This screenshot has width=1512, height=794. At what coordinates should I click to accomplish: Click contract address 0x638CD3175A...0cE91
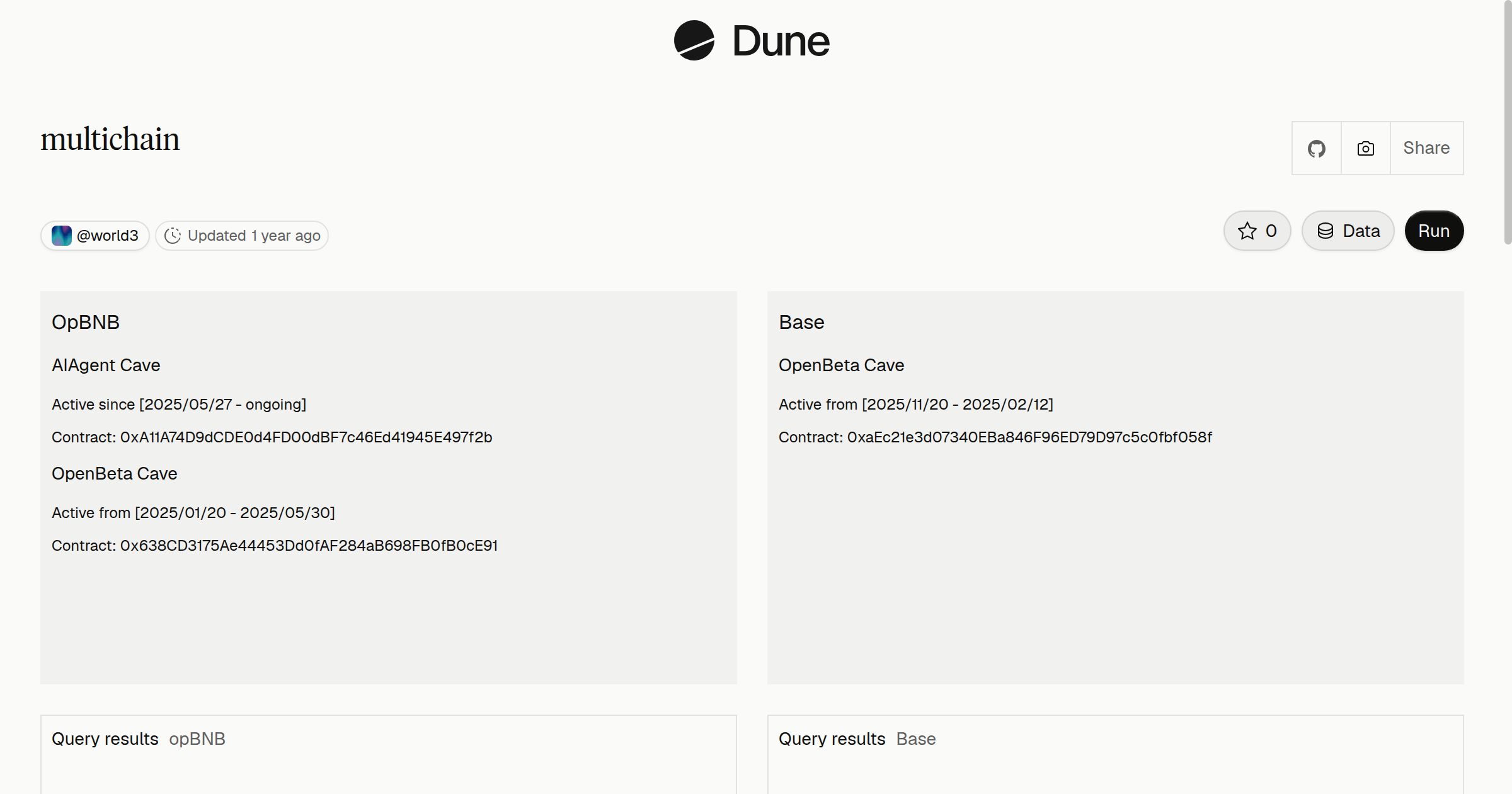pos(309,546)
